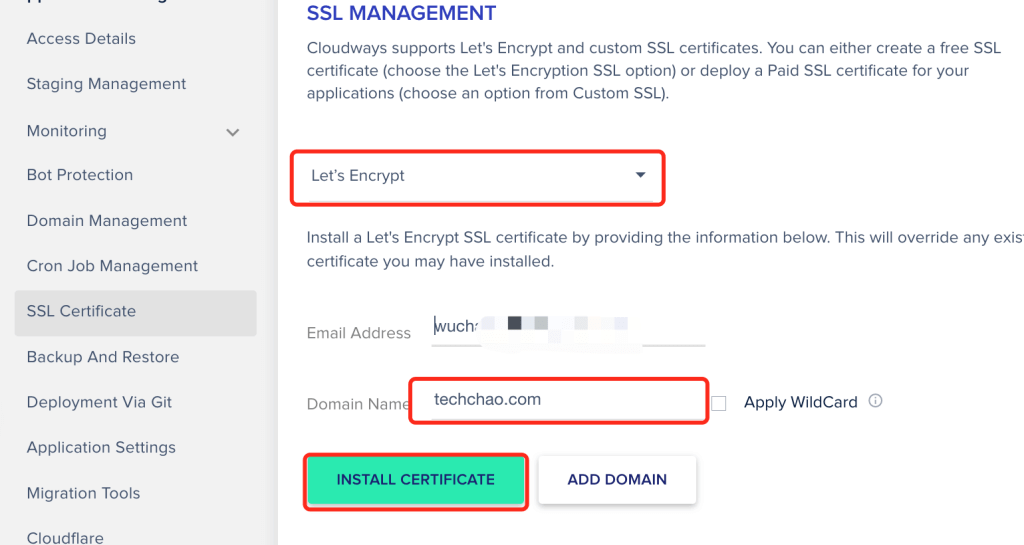Open Cloudflare sidebar item
Image resolution: width=1024 pixels, height=545 pixels.
[65, 538]
